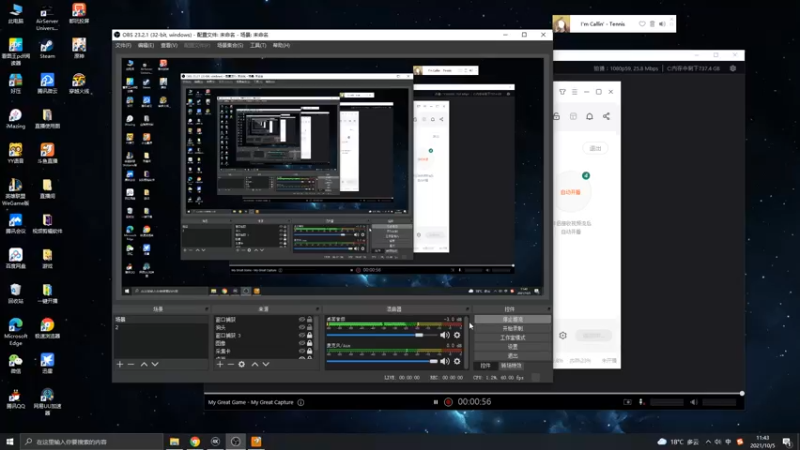Open 麦克风/Aux audio settings gear
The width and height of the screenshot is (800, 450).
point(457,361)
